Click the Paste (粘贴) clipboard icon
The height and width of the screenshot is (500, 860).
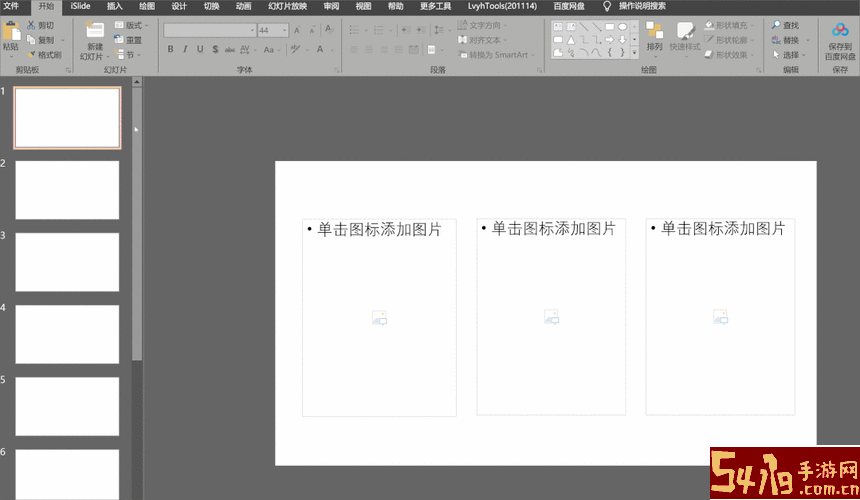pyautogui.click(x=11, y=32)
